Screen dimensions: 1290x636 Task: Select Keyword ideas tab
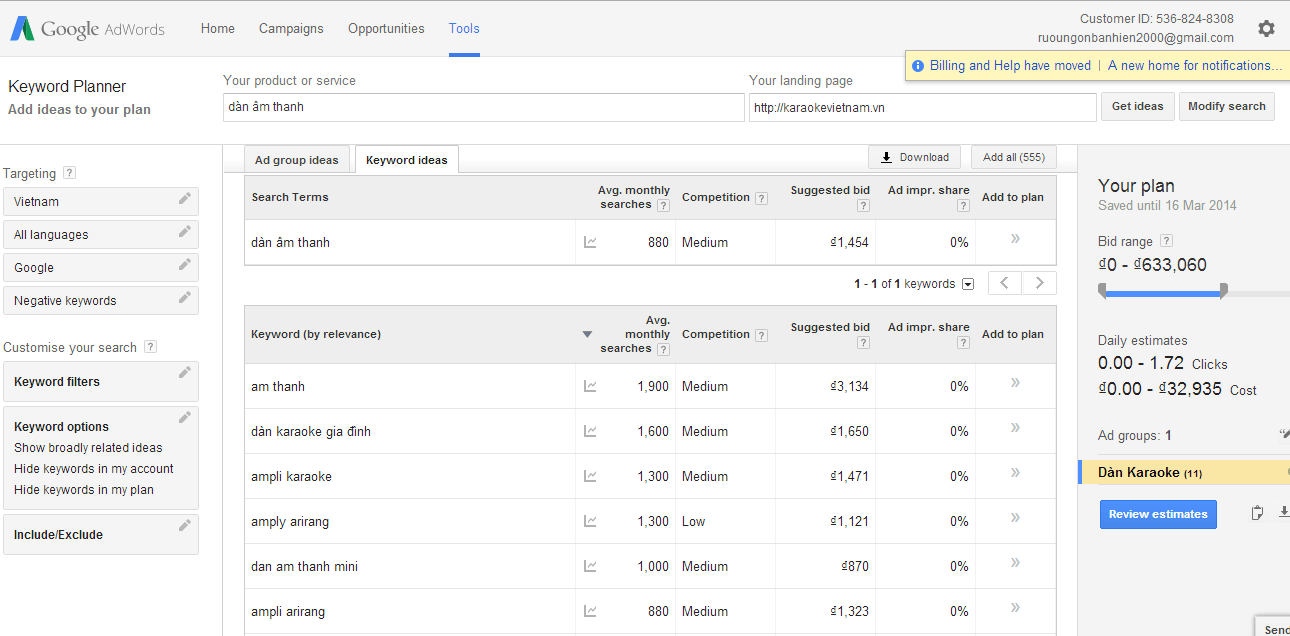tap(407, 160)
